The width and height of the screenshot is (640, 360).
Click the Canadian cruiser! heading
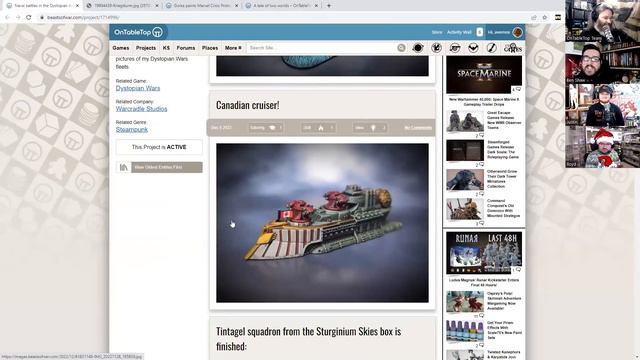248,105
